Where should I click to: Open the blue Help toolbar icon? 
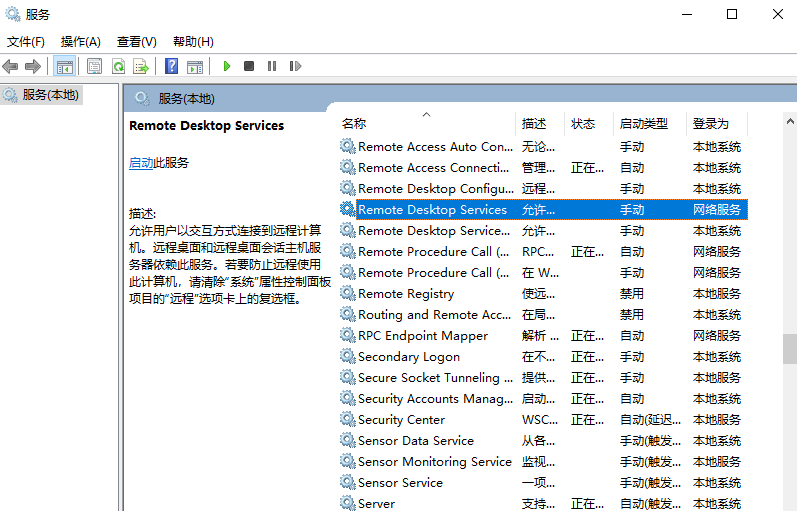coord(172,66)
